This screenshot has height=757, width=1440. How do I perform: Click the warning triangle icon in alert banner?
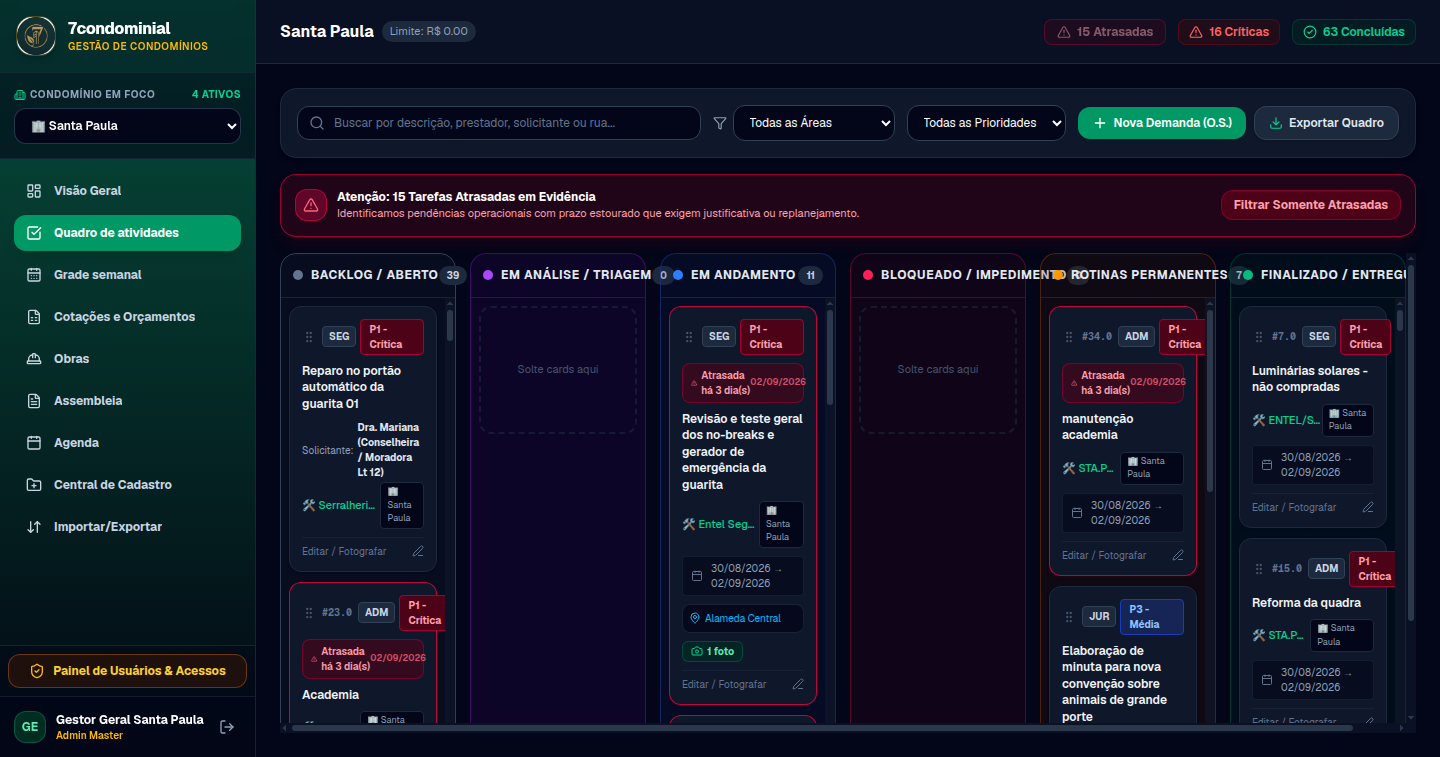pyautogui.click(x=311, y=205)
